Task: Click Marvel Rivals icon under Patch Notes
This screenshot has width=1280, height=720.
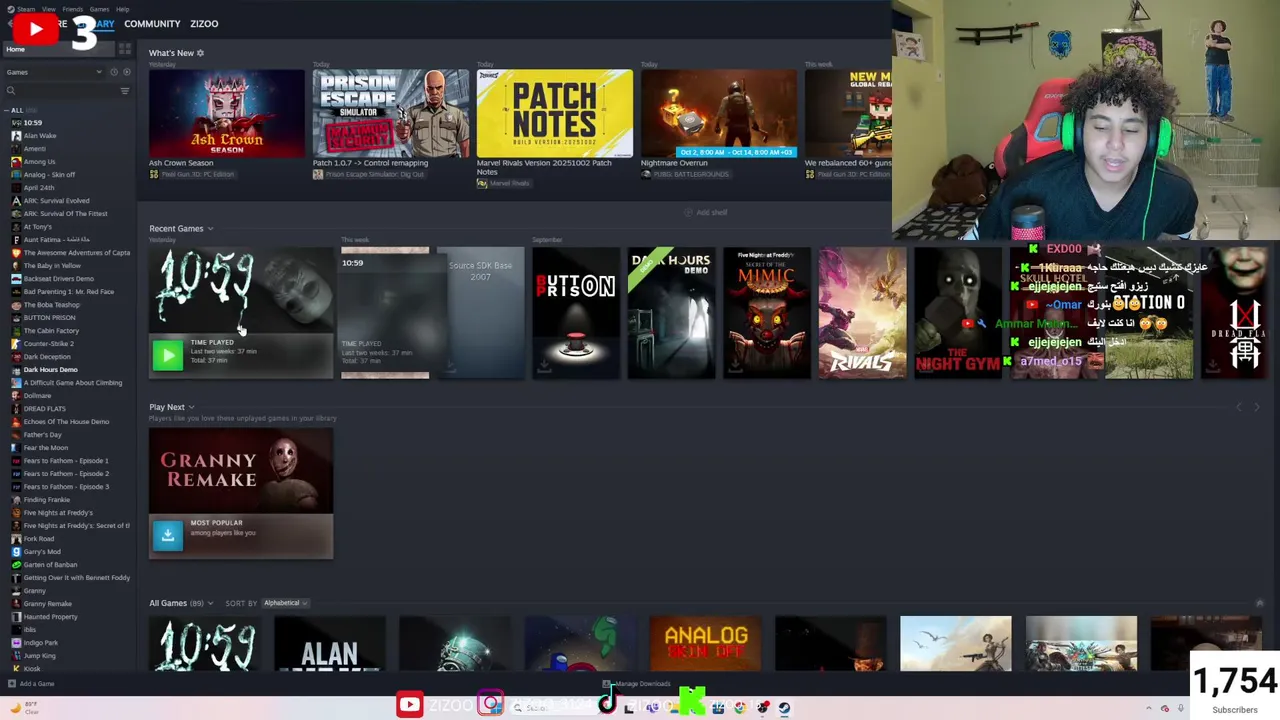Action: (x=482, y=183)
